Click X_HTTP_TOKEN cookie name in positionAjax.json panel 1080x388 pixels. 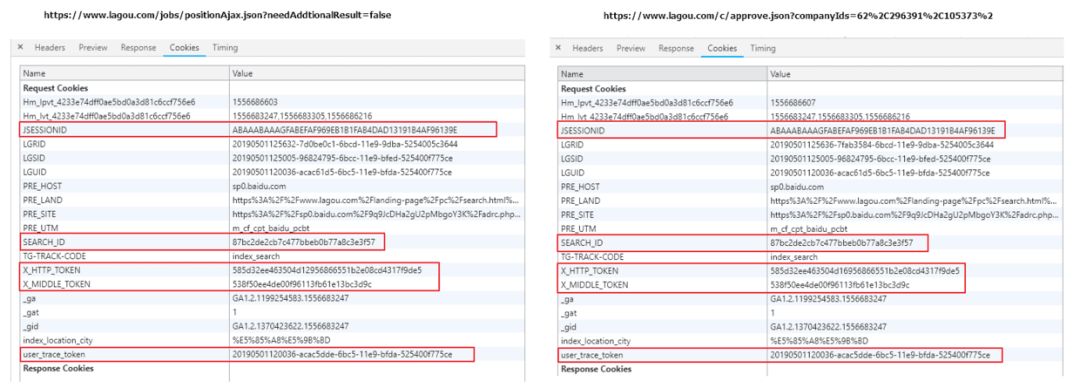coord(52,270)
